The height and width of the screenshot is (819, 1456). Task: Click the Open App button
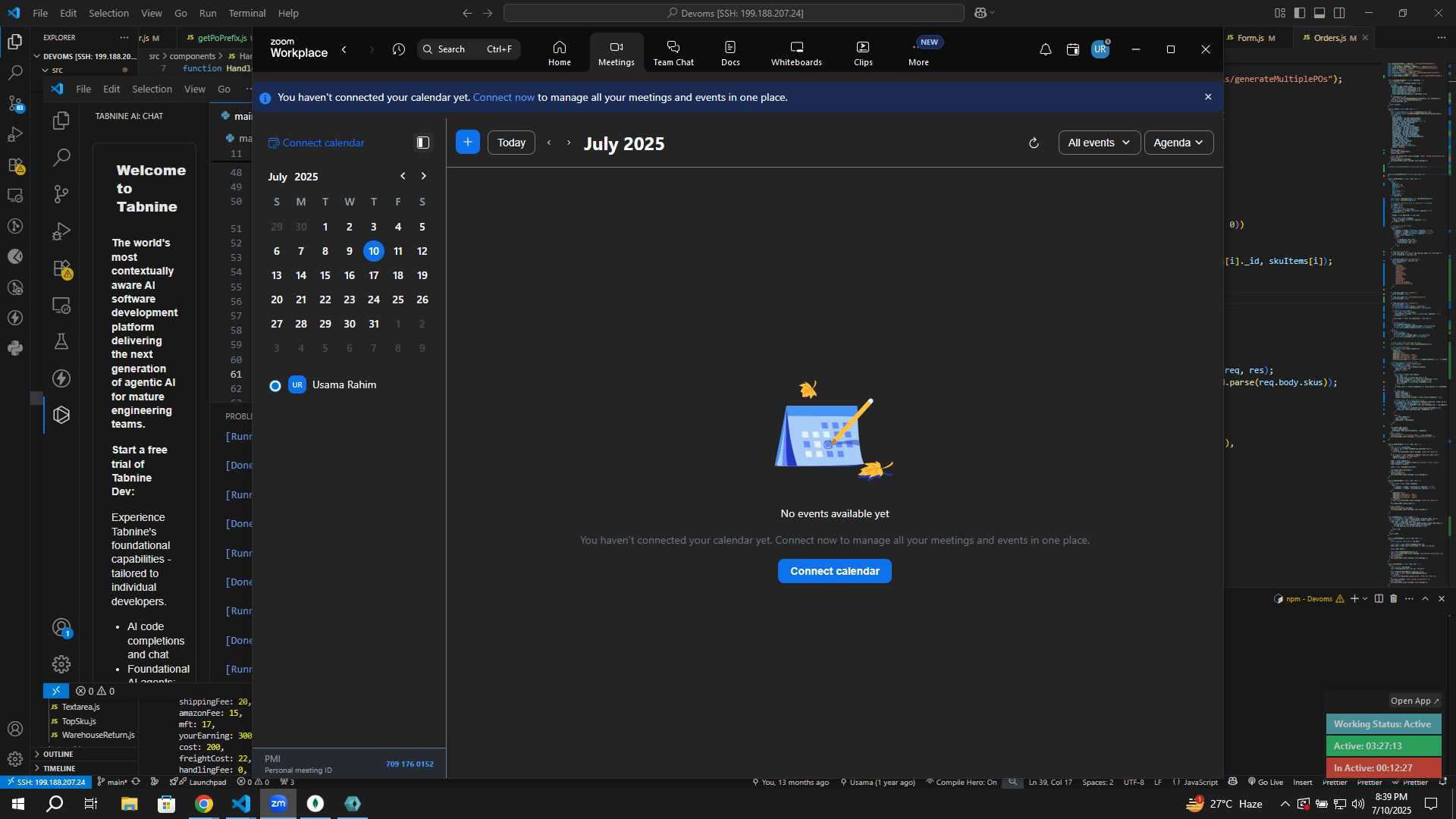click(1414, 701)
